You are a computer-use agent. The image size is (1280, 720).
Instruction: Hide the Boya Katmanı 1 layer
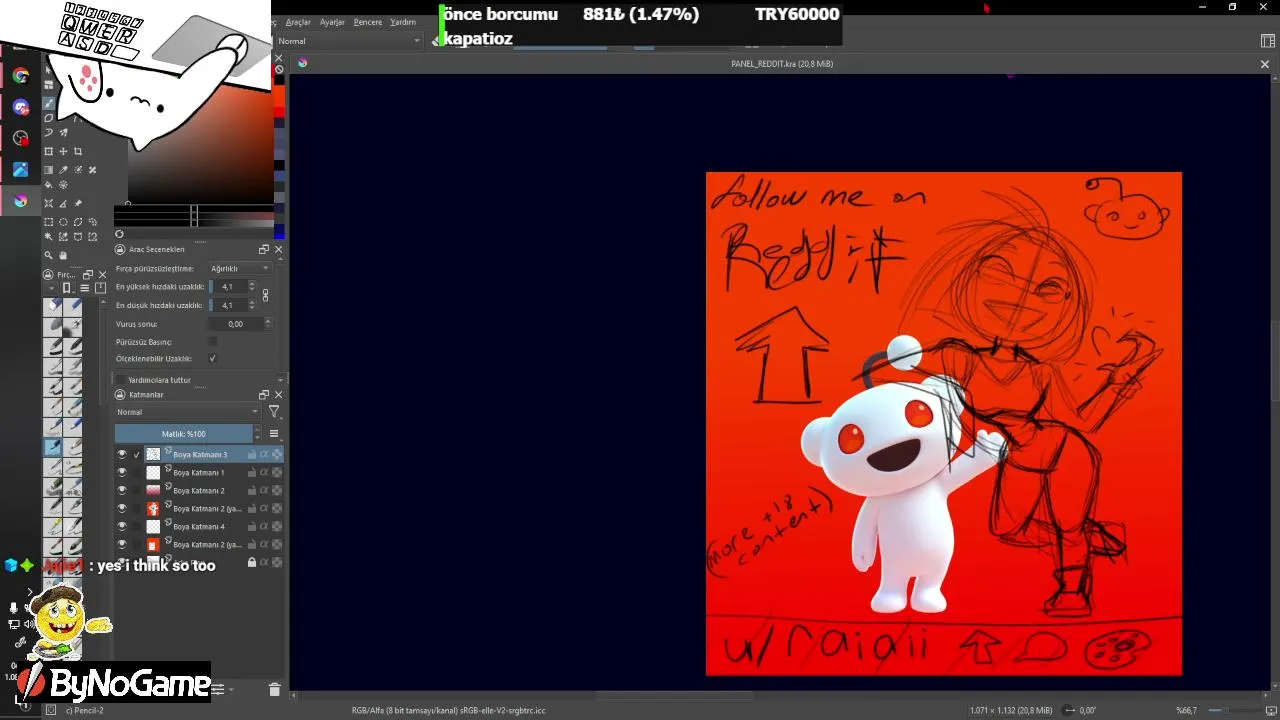point(122,472)
